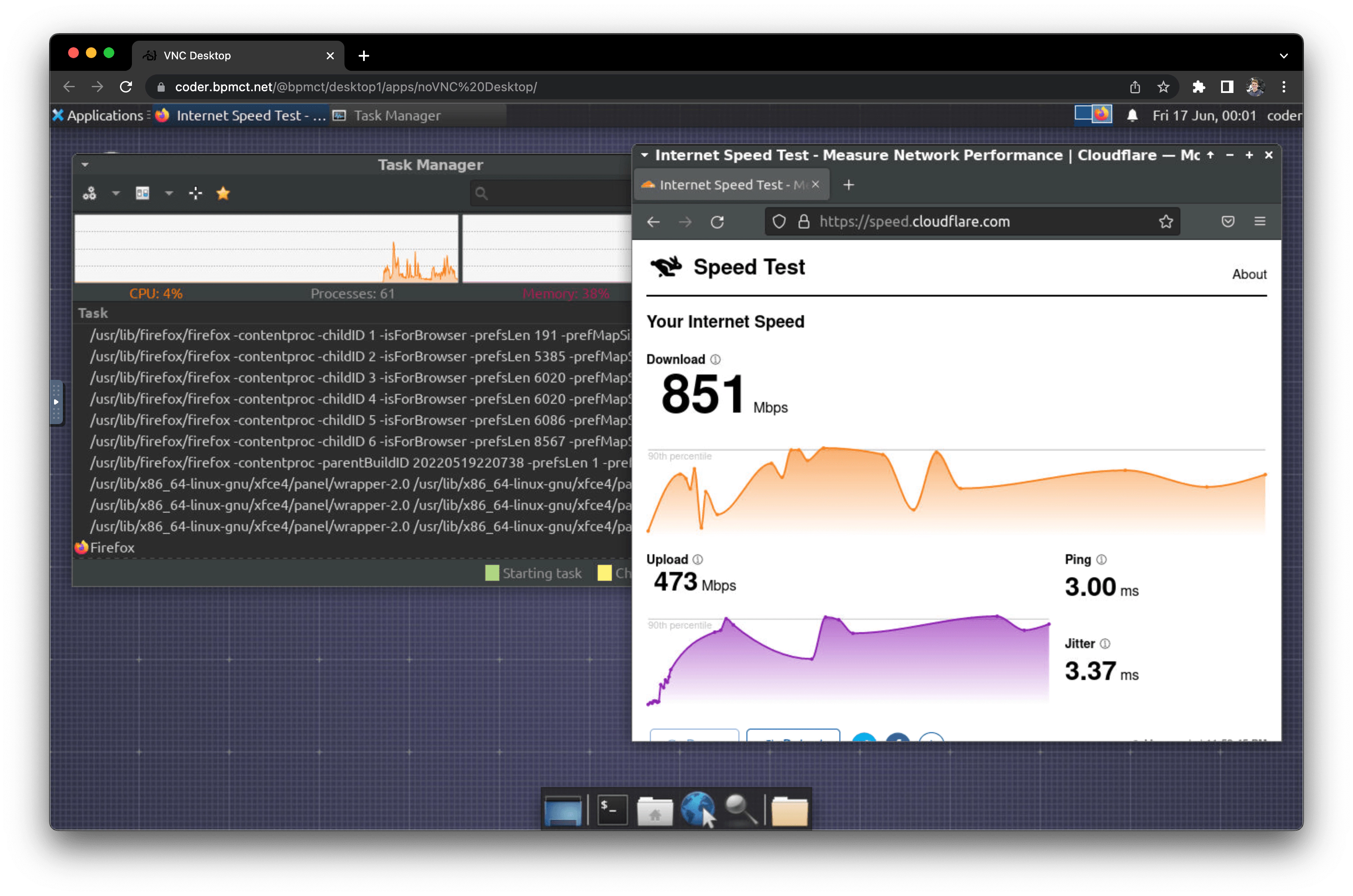Bookmark speed.cloudflare.com with the star icon

click(x=1166, y=222)
